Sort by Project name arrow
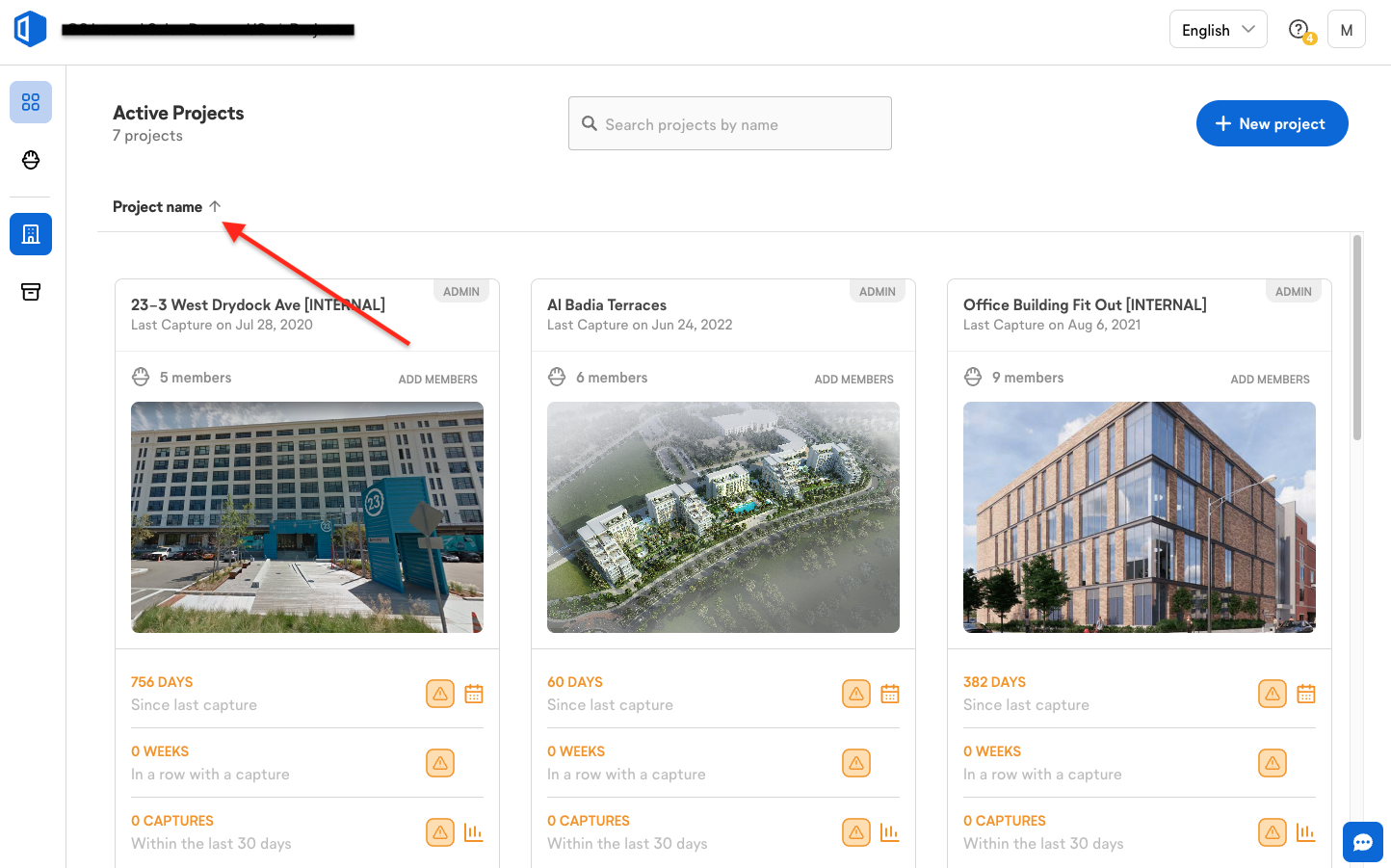 click(x=215, y=206)
